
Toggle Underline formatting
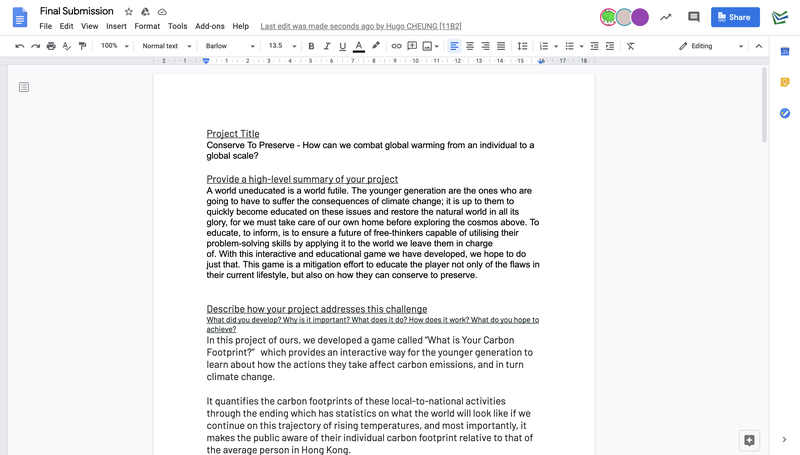click(x=343, y=46)
